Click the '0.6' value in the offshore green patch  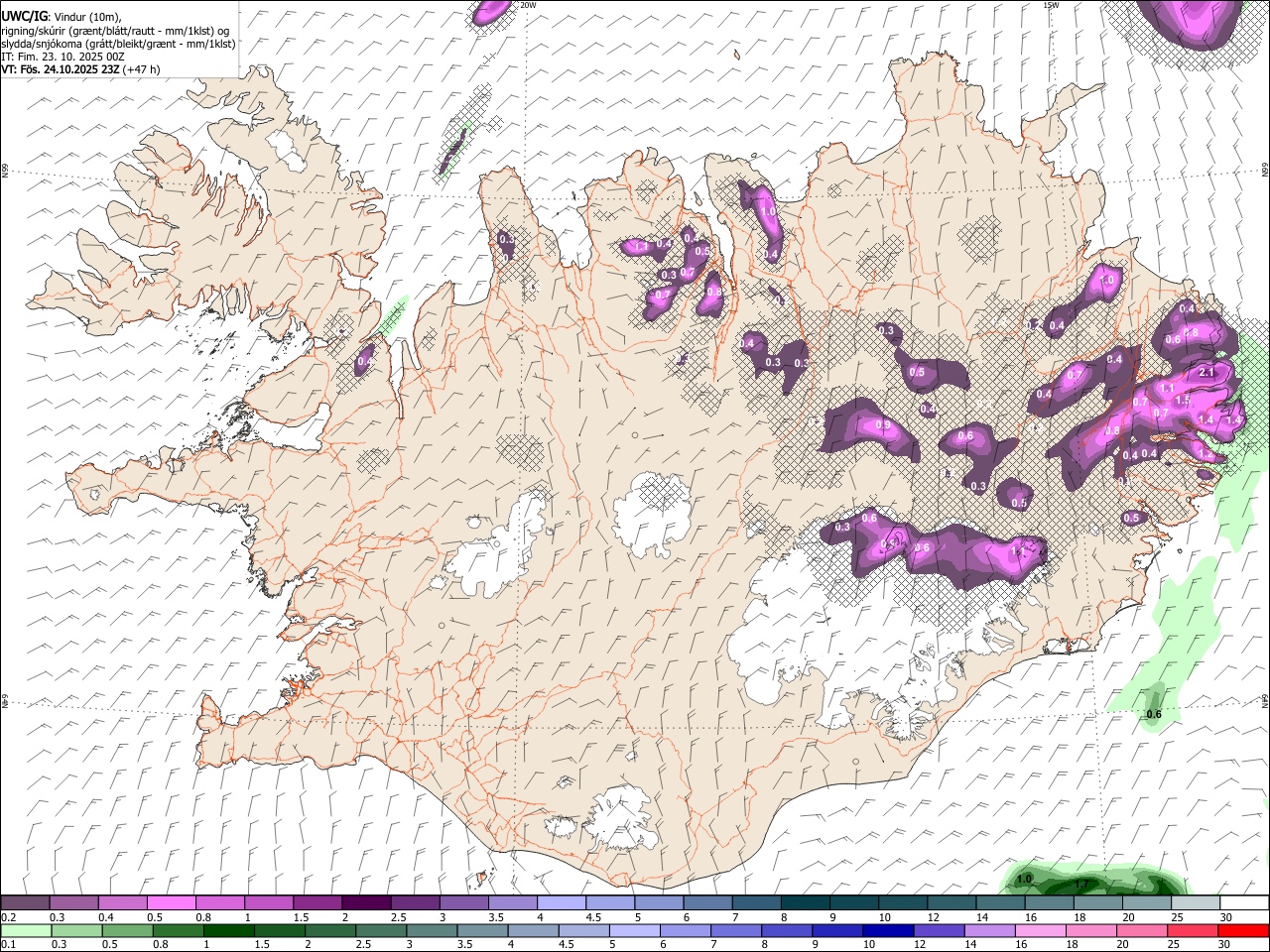coord(1154,714)
